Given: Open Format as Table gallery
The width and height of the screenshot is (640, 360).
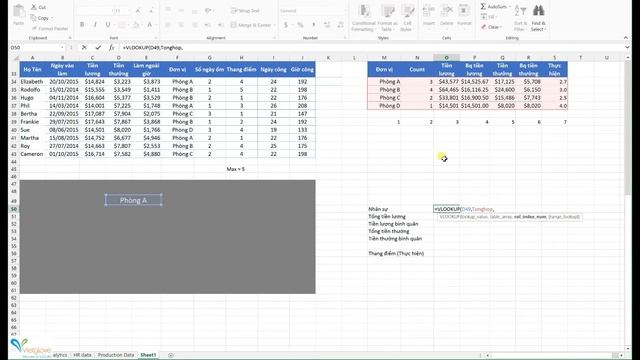Looking at the screenshot, I should [387, 18].
